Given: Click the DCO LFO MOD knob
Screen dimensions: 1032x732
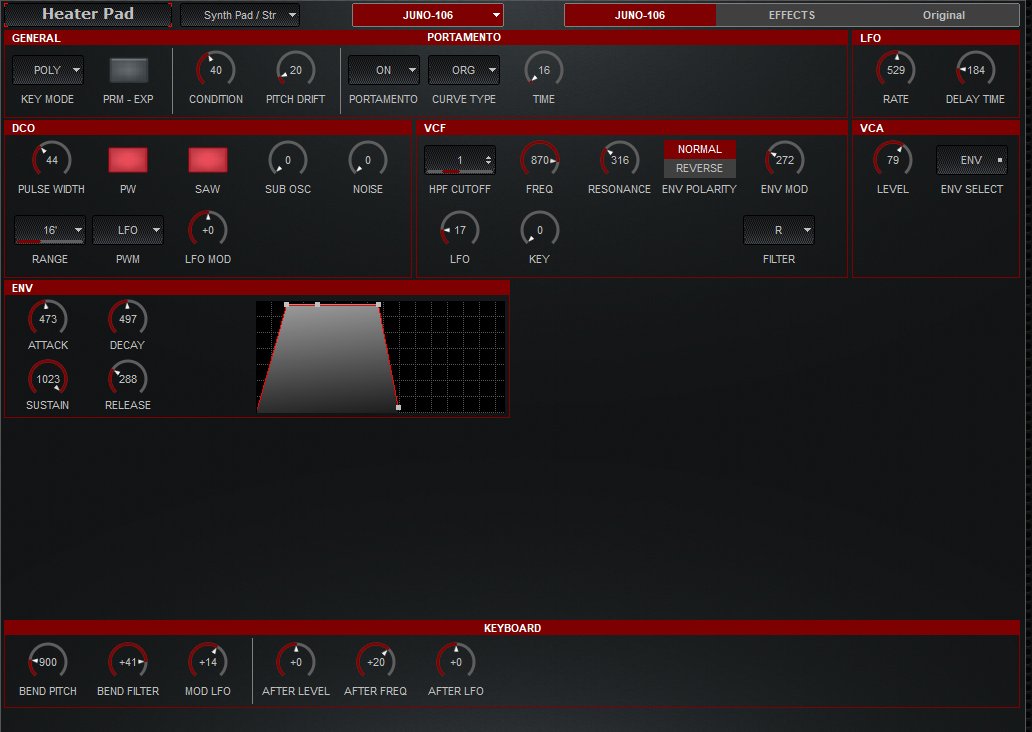Looking at the screenshot, I should (208, 230).
